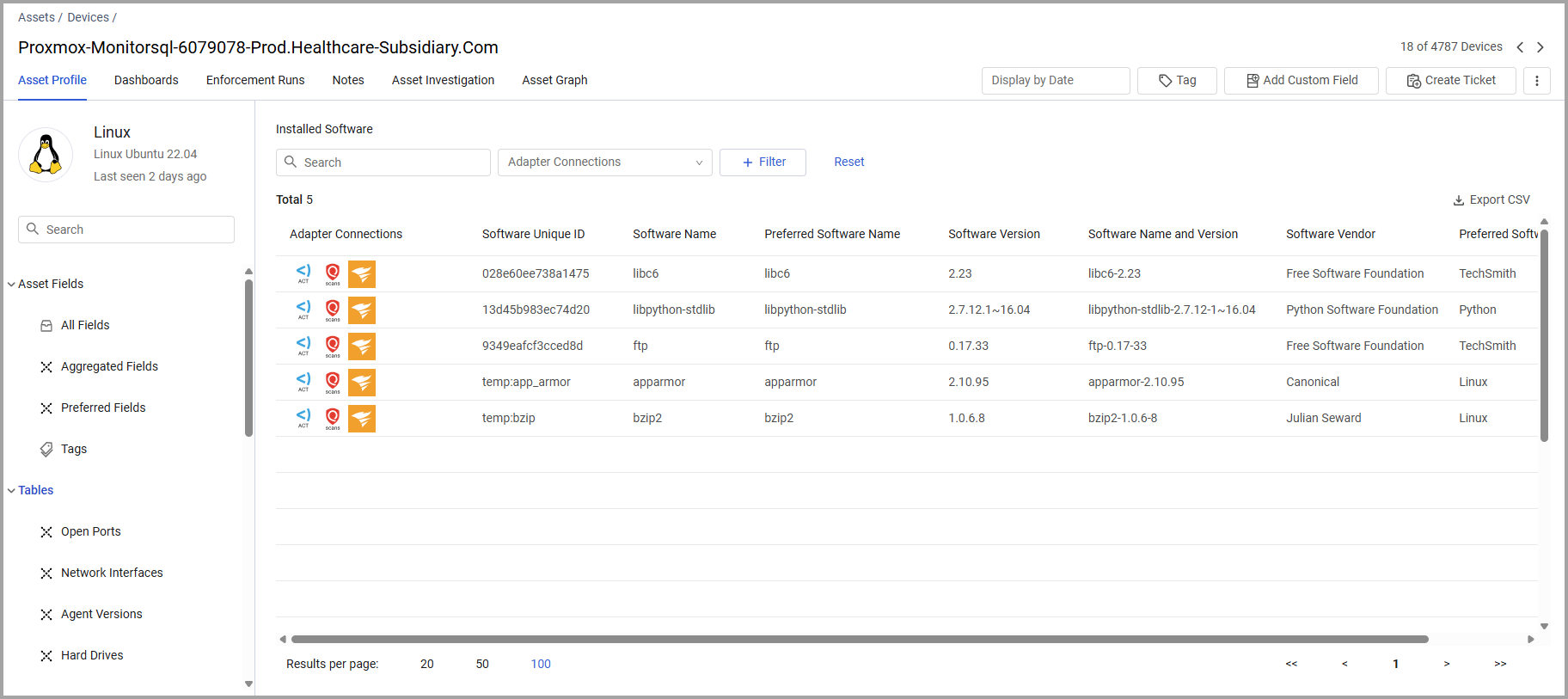Click the orange adapter icon in bzip2 row
The image size is (1568, 699).
tap(362, 419)
